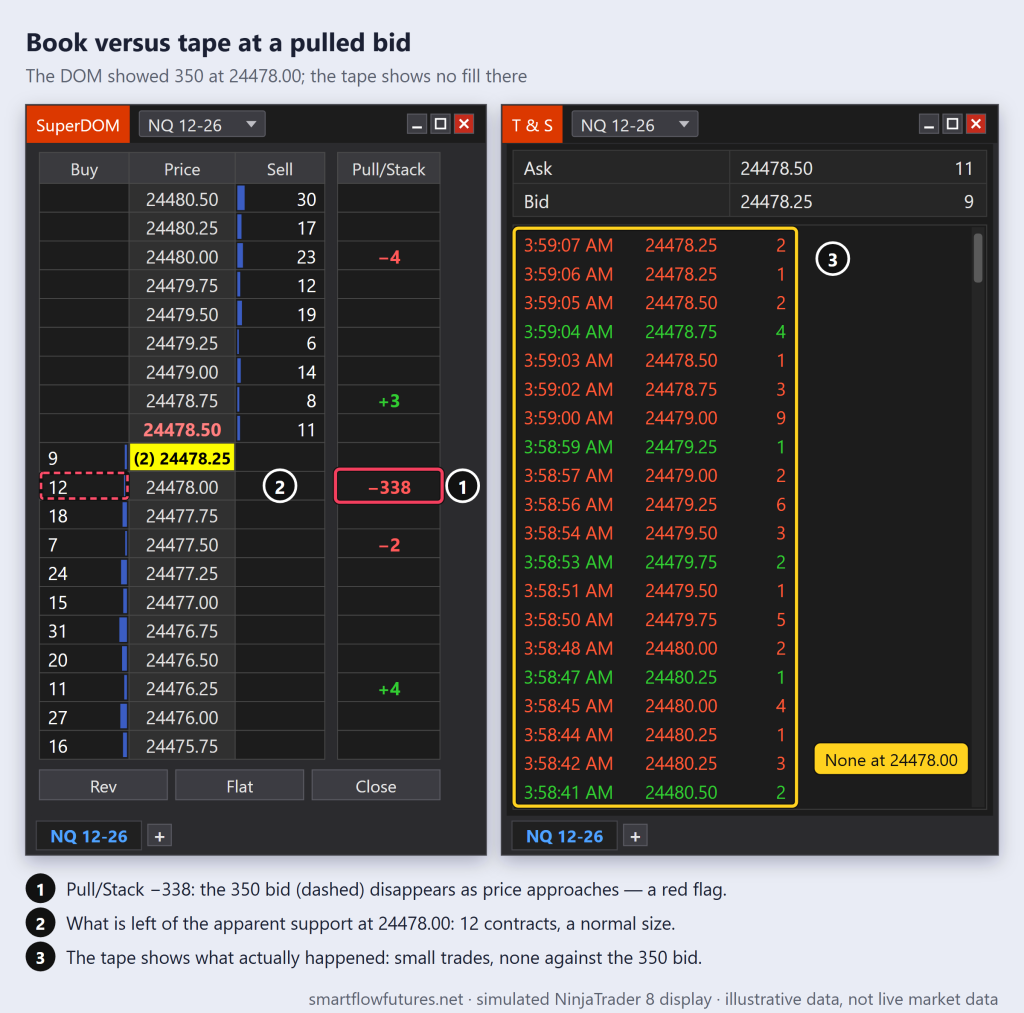The width and height of the screenshot is (1024, 1013).
Task: Minimize the T & S window
Action: pyautogui.click(x=929, y=124)
